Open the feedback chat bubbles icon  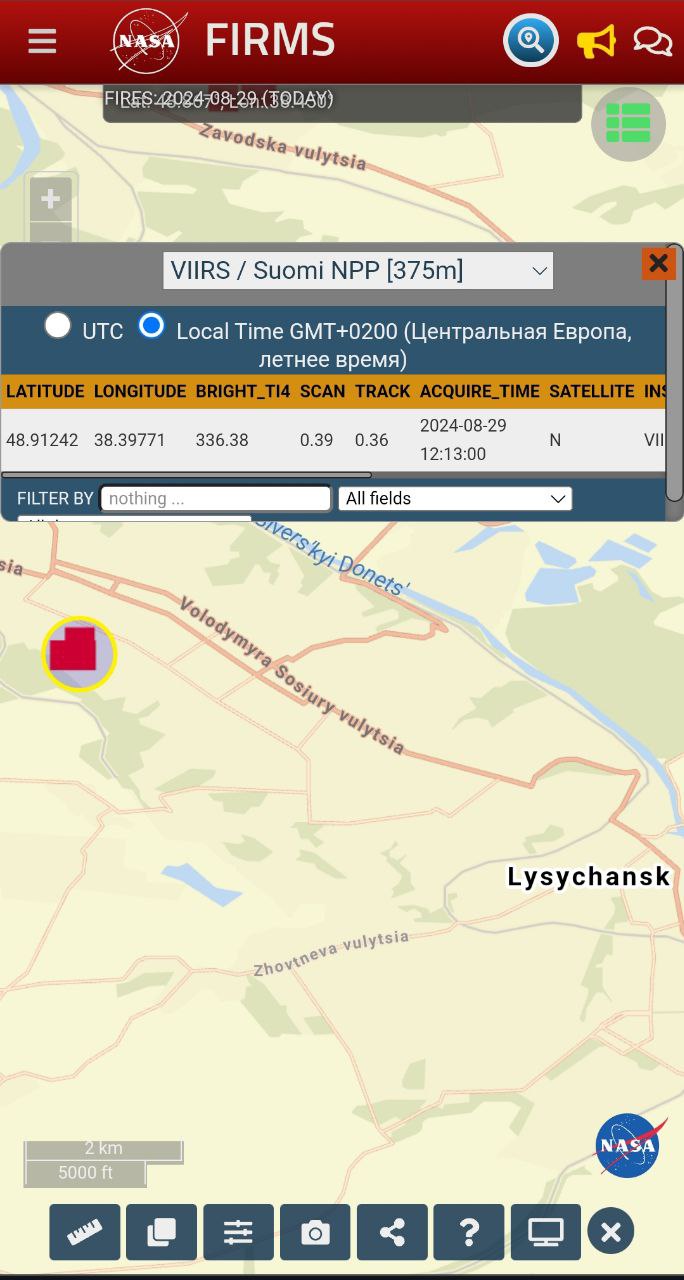652,42
